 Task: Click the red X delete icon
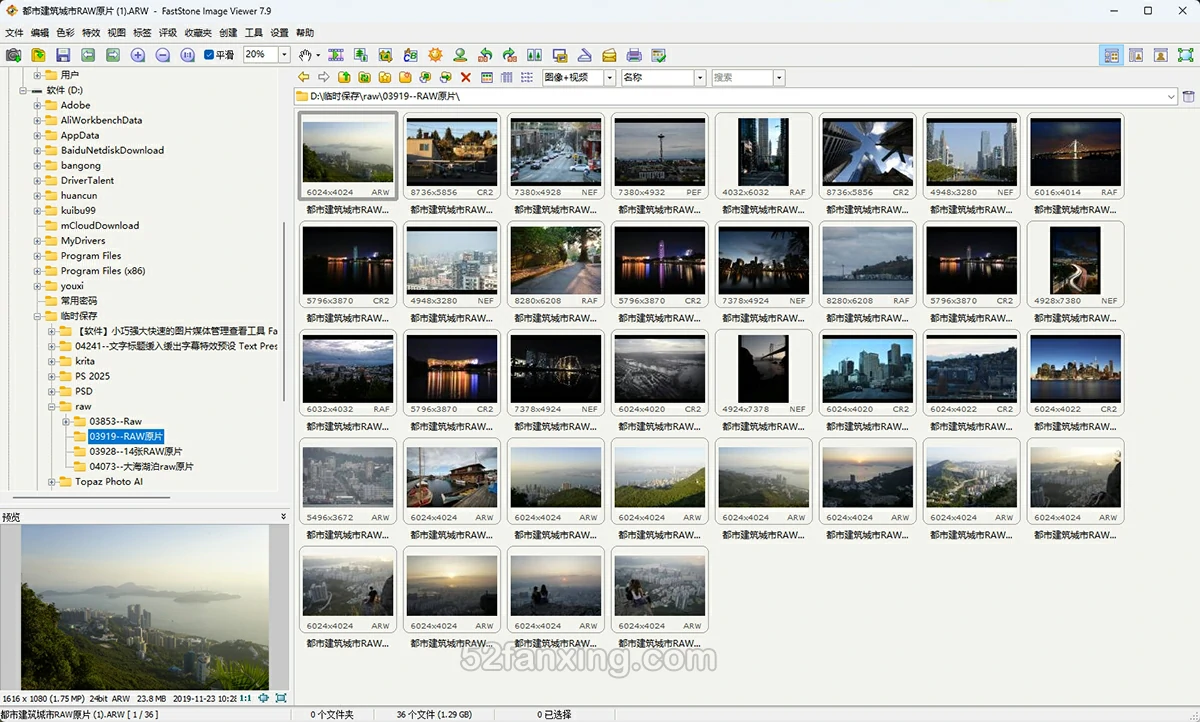click(466, 77)
